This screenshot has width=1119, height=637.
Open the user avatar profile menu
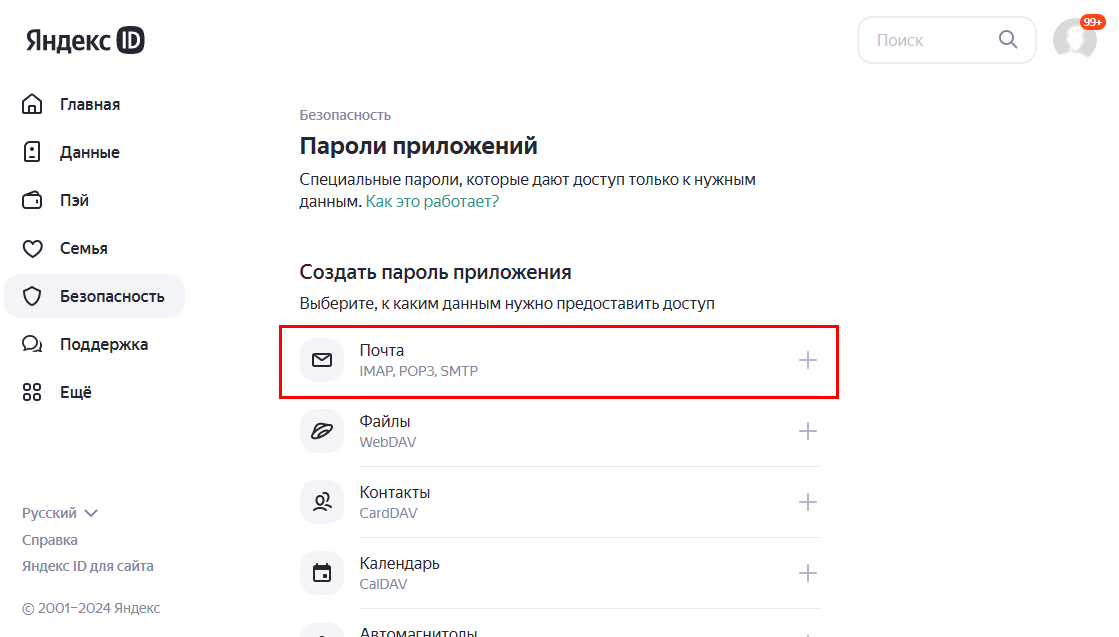point(1075,40)
